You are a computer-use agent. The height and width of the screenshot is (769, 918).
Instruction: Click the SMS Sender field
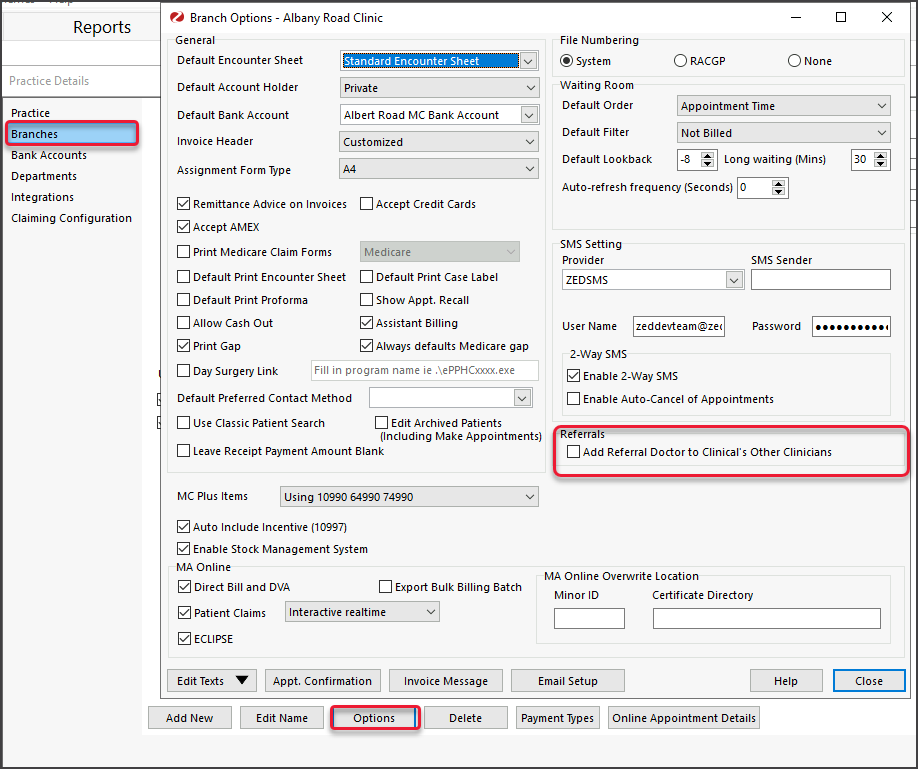point(821,280)
